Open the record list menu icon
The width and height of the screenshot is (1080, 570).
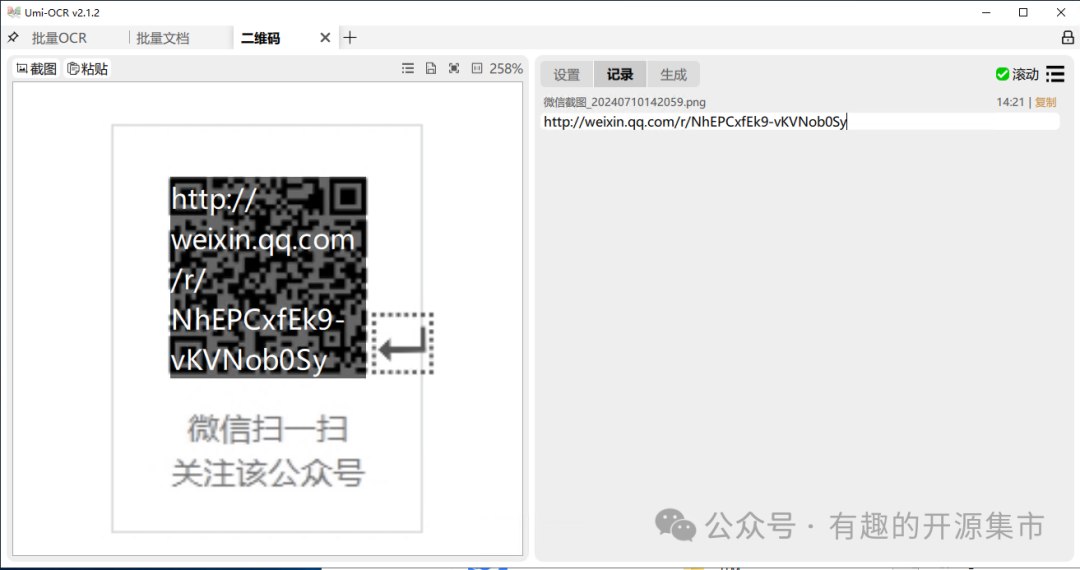tap(1055, 74)
